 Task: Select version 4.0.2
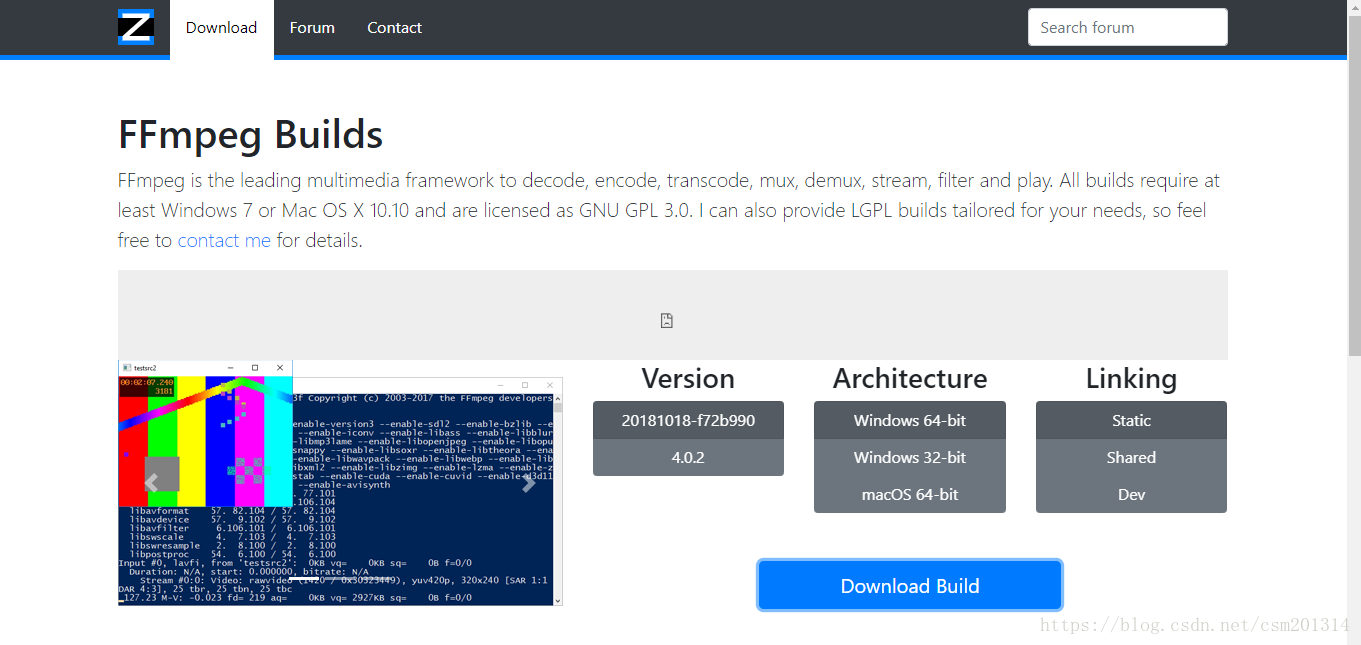pyautogui.click(x=688, y=457)
